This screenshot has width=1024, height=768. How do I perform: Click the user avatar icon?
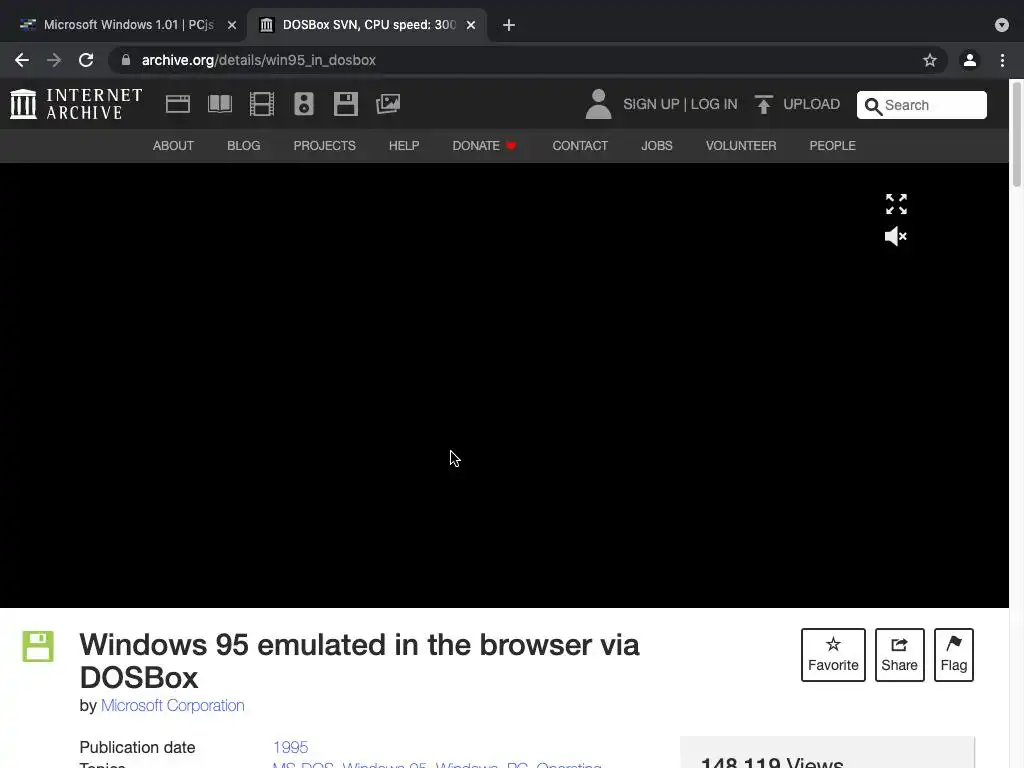pos(598,104)
